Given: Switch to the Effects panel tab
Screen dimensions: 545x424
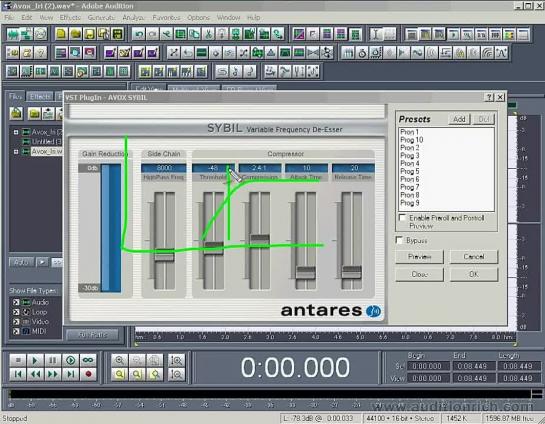Looking at the screenshot, I should 40,97.
